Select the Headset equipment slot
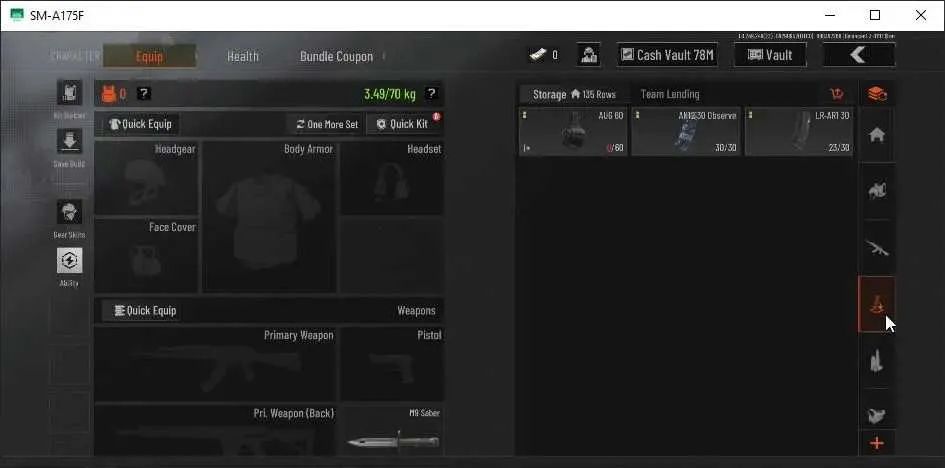This screenshot has height=468, width=945. 392,178
